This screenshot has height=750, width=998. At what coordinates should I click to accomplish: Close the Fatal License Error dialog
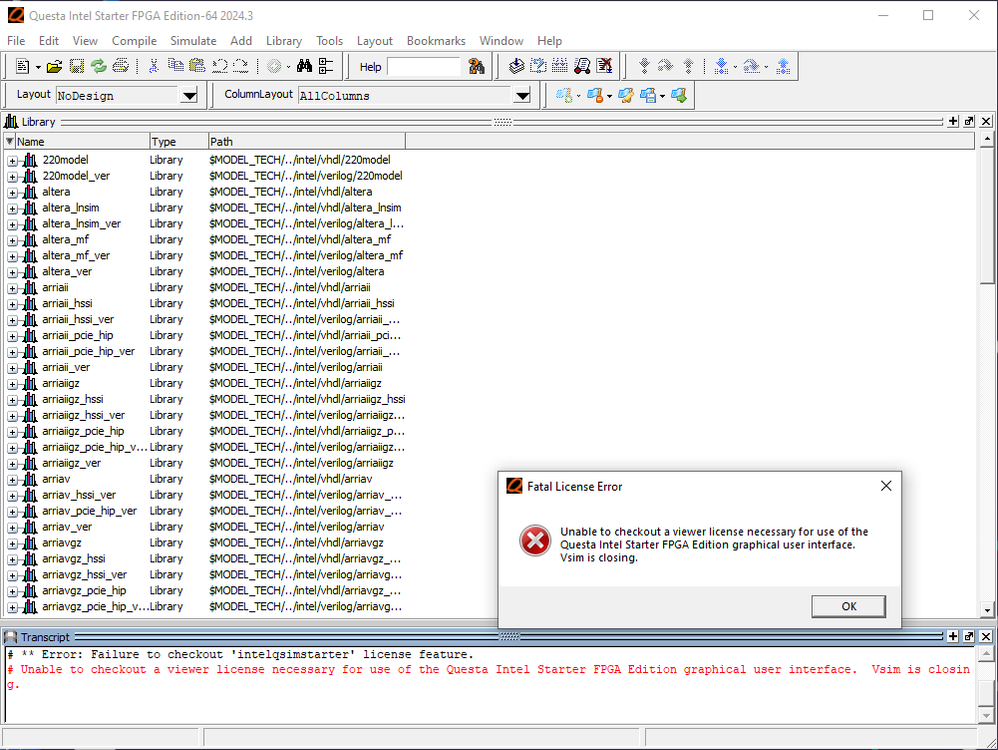pyautogui.click(x=886, y=486)
